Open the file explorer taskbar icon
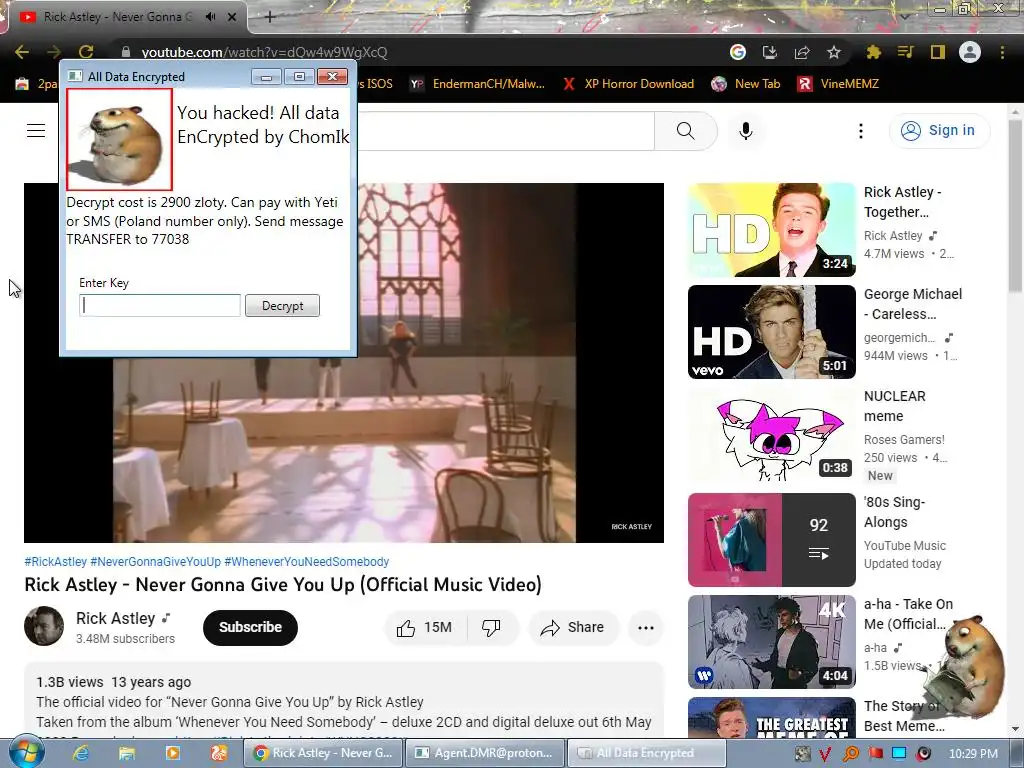The width and height of the screenshot is (1024, 768). [x=127, y=753]
